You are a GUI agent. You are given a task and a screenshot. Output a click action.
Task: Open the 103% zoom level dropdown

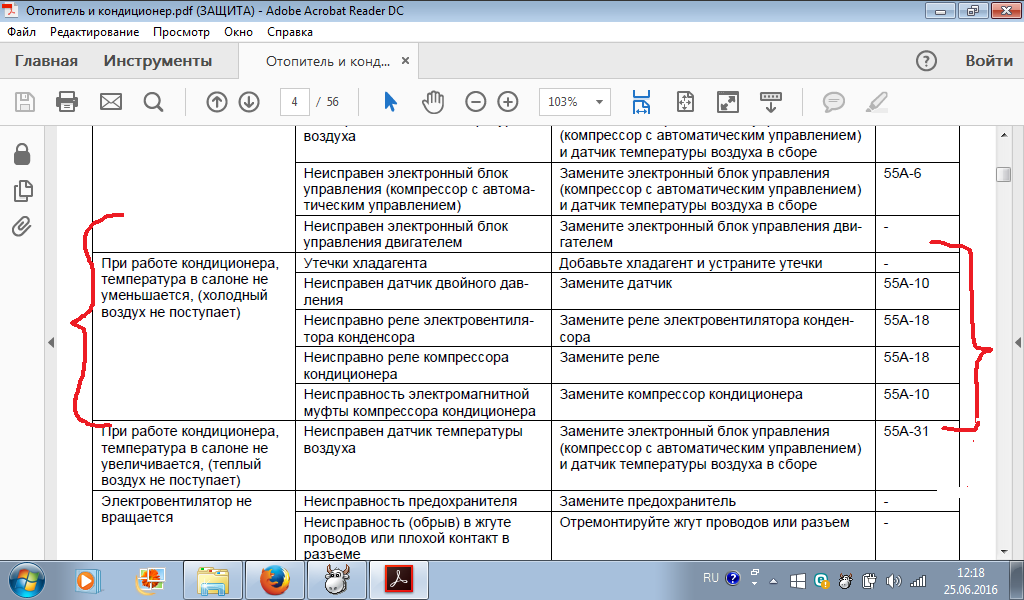tap(575, 102)
